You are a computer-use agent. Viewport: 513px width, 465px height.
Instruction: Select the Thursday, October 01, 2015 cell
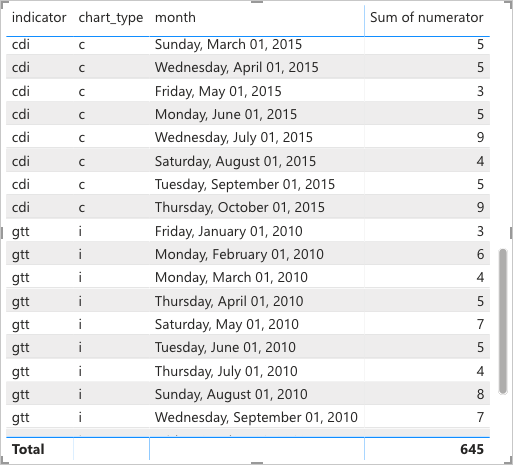pyautogui.click(x=240, y=207)
